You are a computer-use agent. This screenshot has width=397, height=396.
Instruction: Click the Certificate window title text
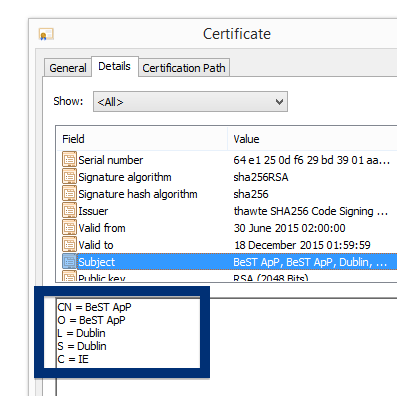(237, 34)
